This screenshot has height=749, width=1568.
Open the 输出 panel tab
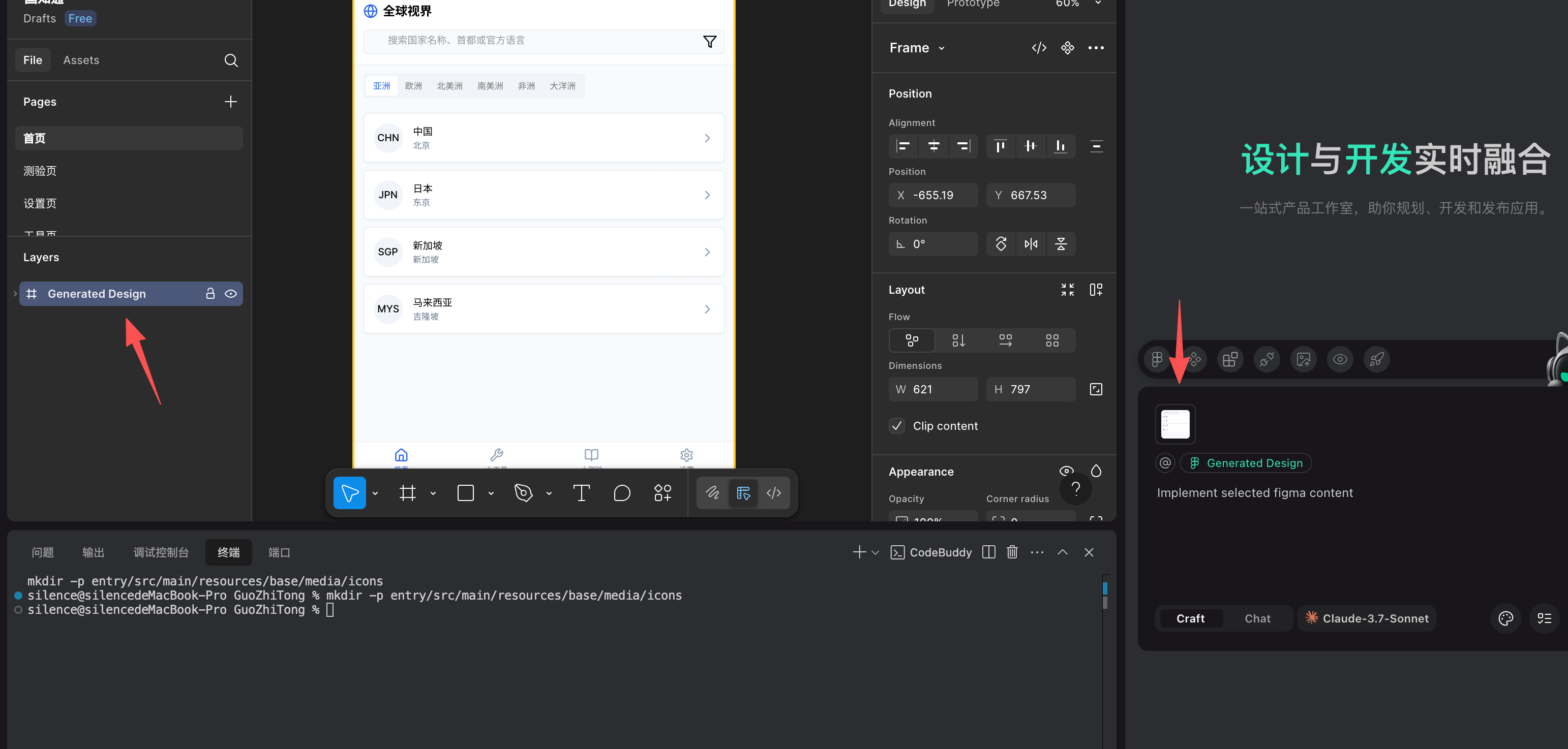(x=93, y=552)
